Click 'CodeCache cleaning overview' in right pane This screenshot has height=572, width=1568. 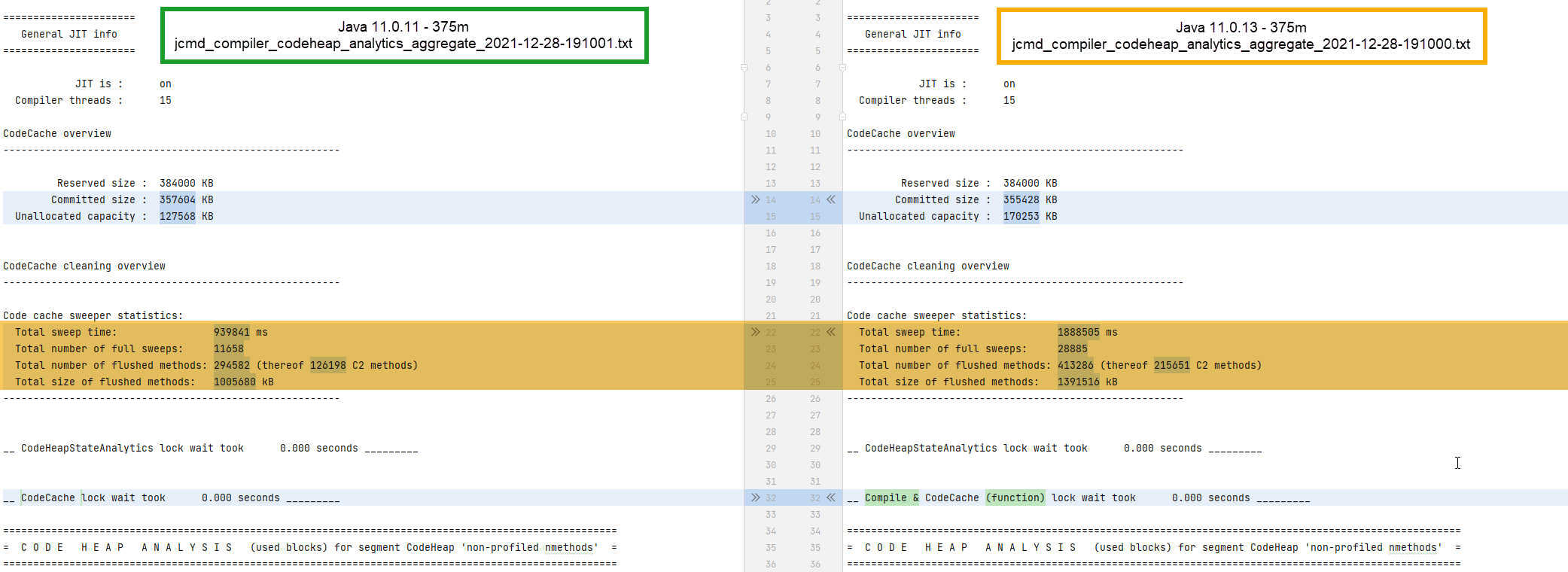point(928,266)
